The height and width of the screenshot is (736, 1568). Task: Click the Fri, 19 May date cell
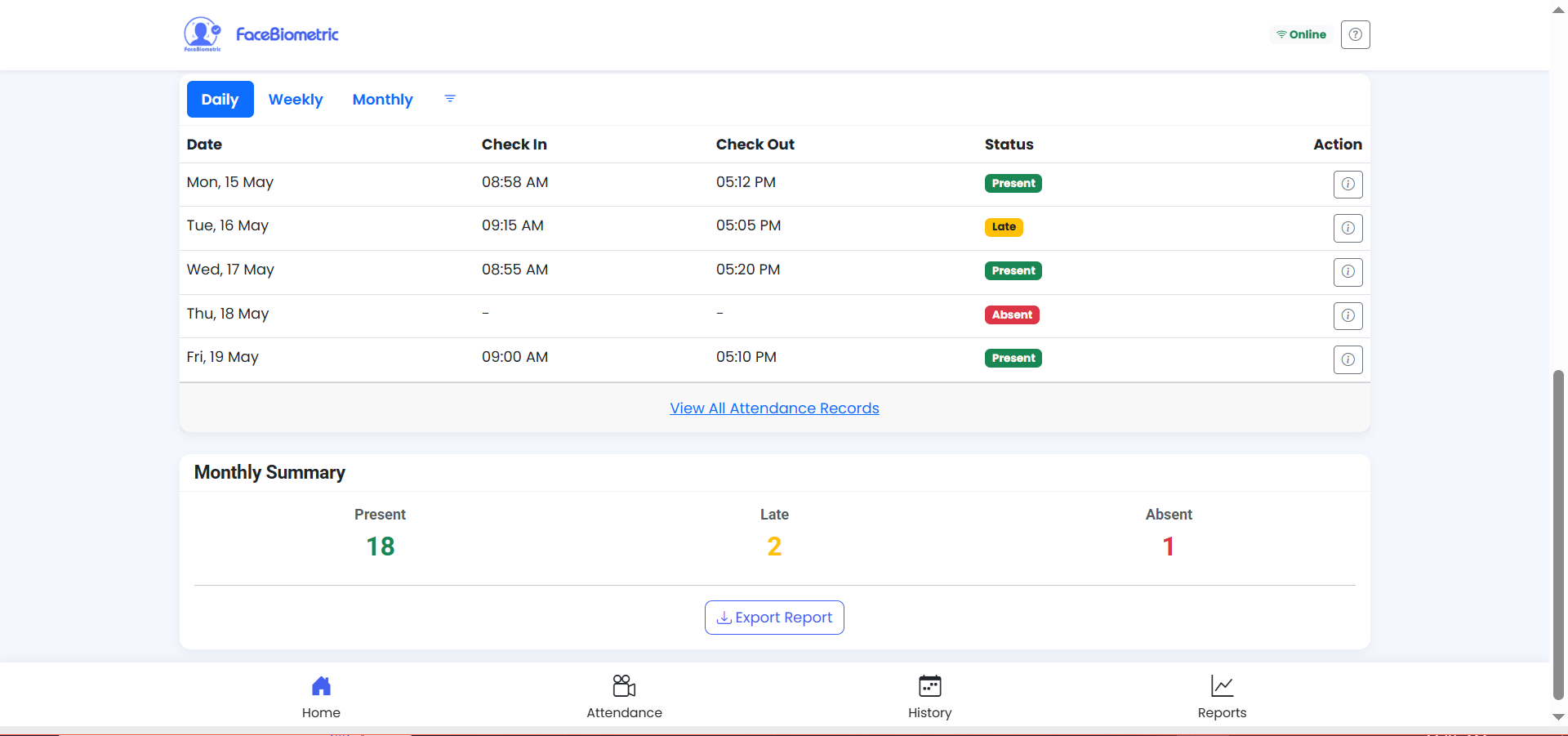[x=222, y=357]
